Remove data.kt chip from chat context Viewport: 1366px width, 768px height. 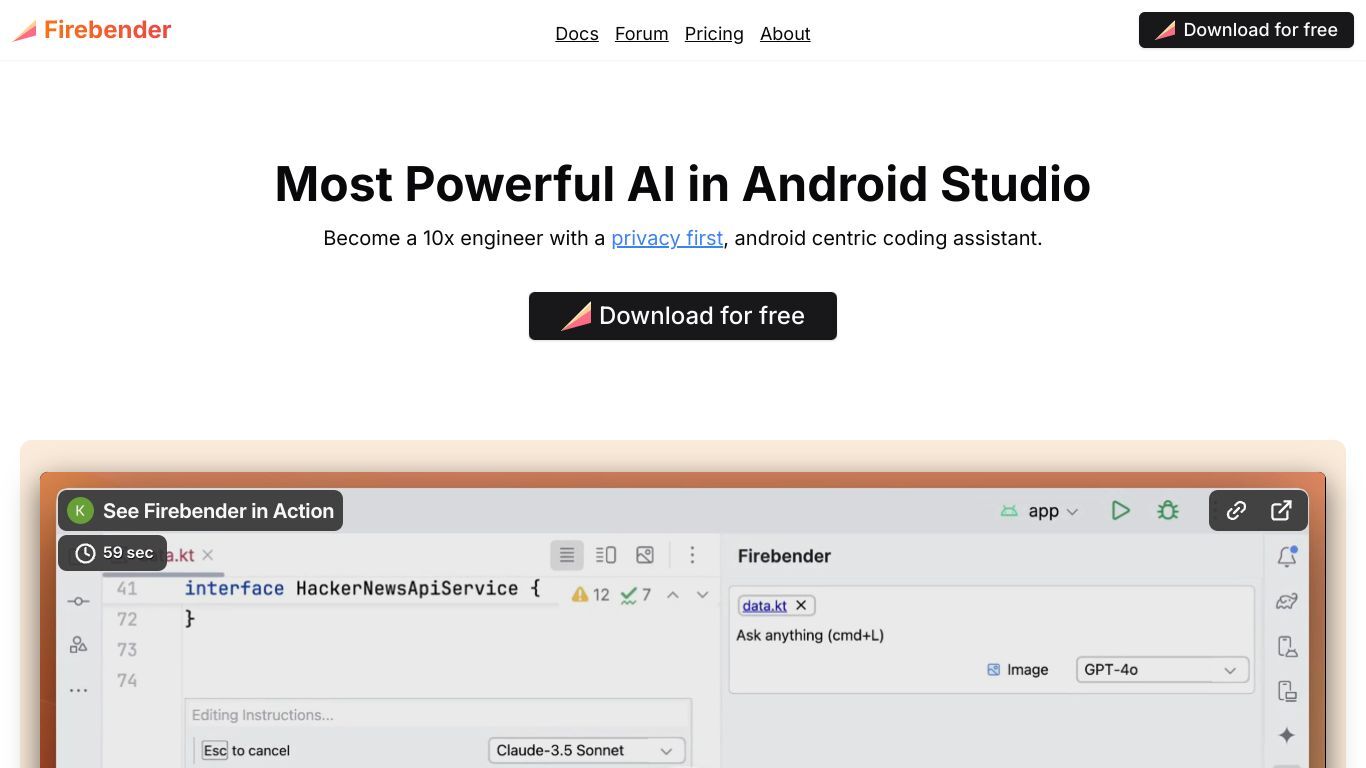[801, 605]
